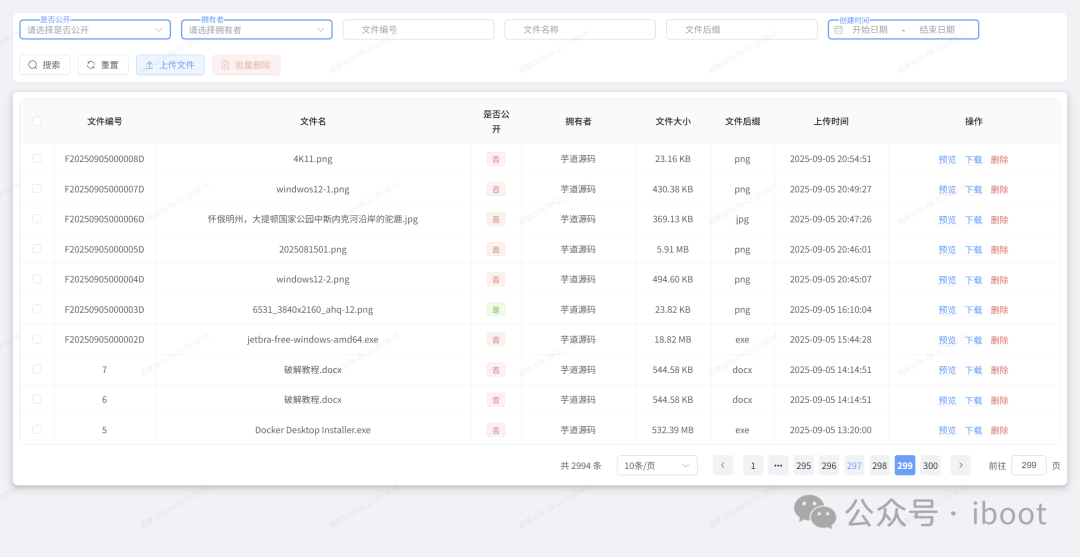Click the 否 tag in 4K11.png row
This screenshot has width=1080, height=557.
pyautogui.click(x=496, y=159)
